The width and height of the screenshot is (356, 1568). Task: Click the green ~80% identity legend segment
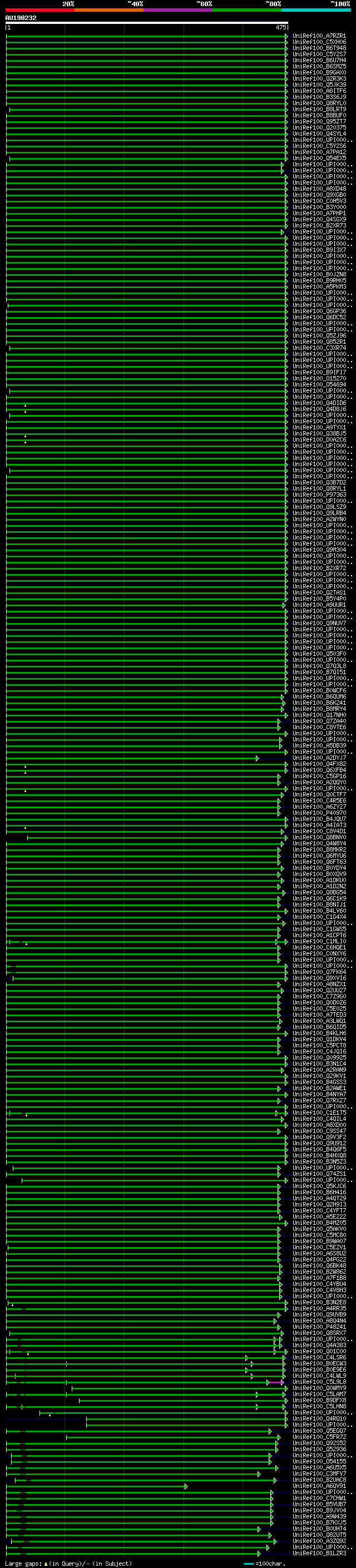pyautogui.click(x=247, y=10)
